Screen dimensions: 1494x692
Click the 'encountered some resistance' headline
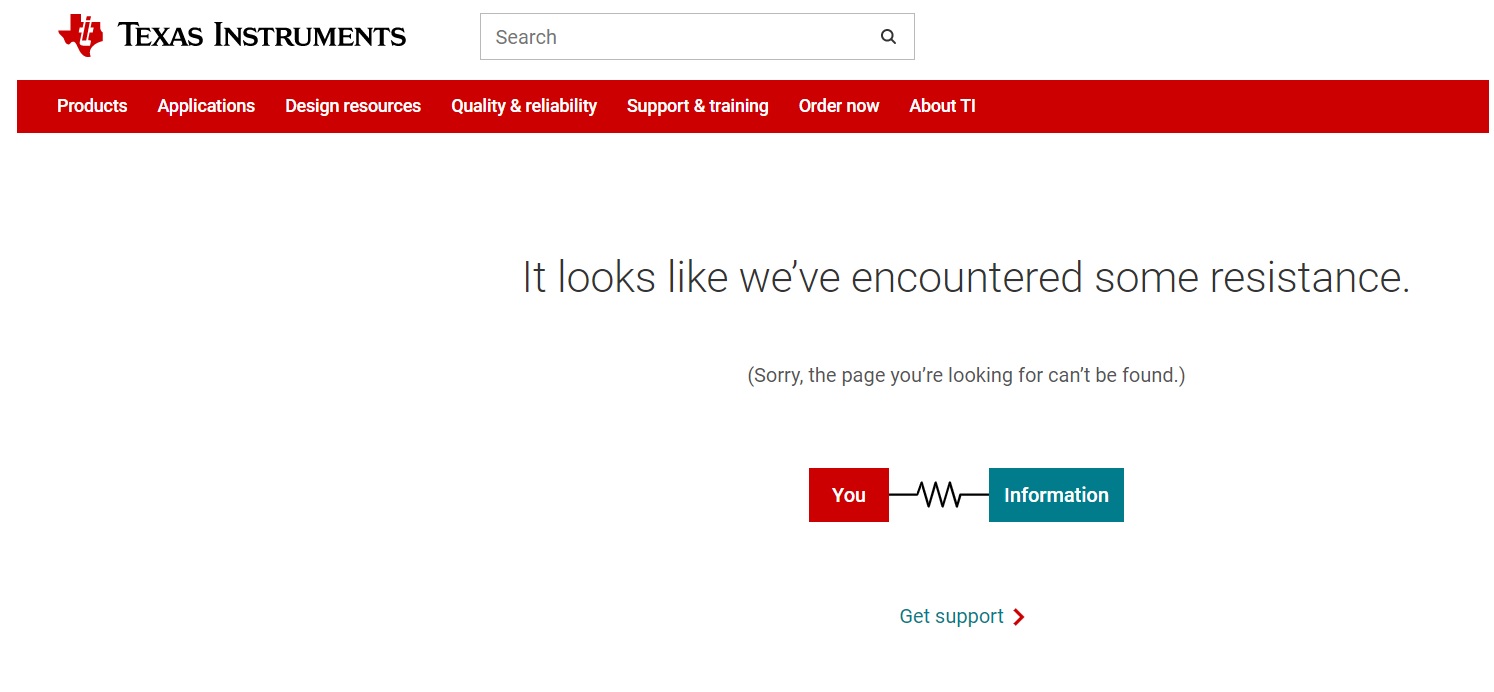point(966,277)
